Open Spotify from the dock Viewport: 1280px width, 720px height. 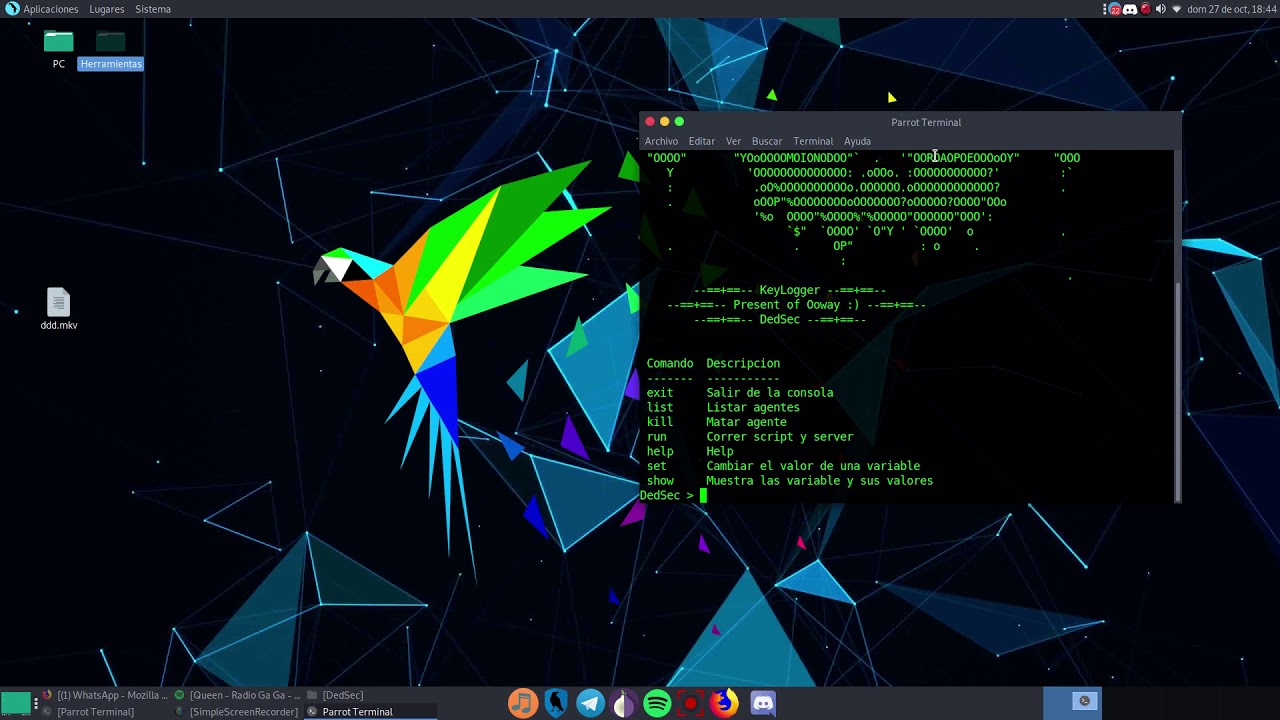[x=657, y=703]
